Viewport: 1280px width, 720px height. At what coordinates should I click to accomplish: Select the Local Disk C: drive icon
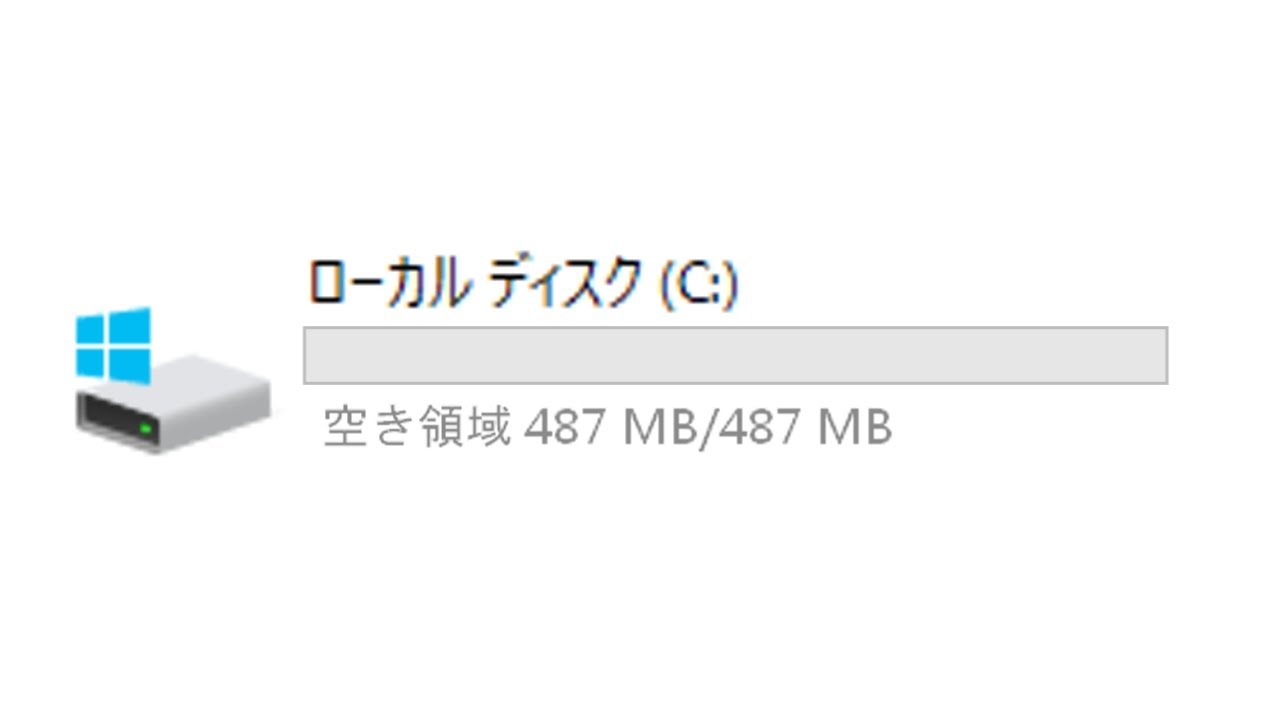[172, 380]
